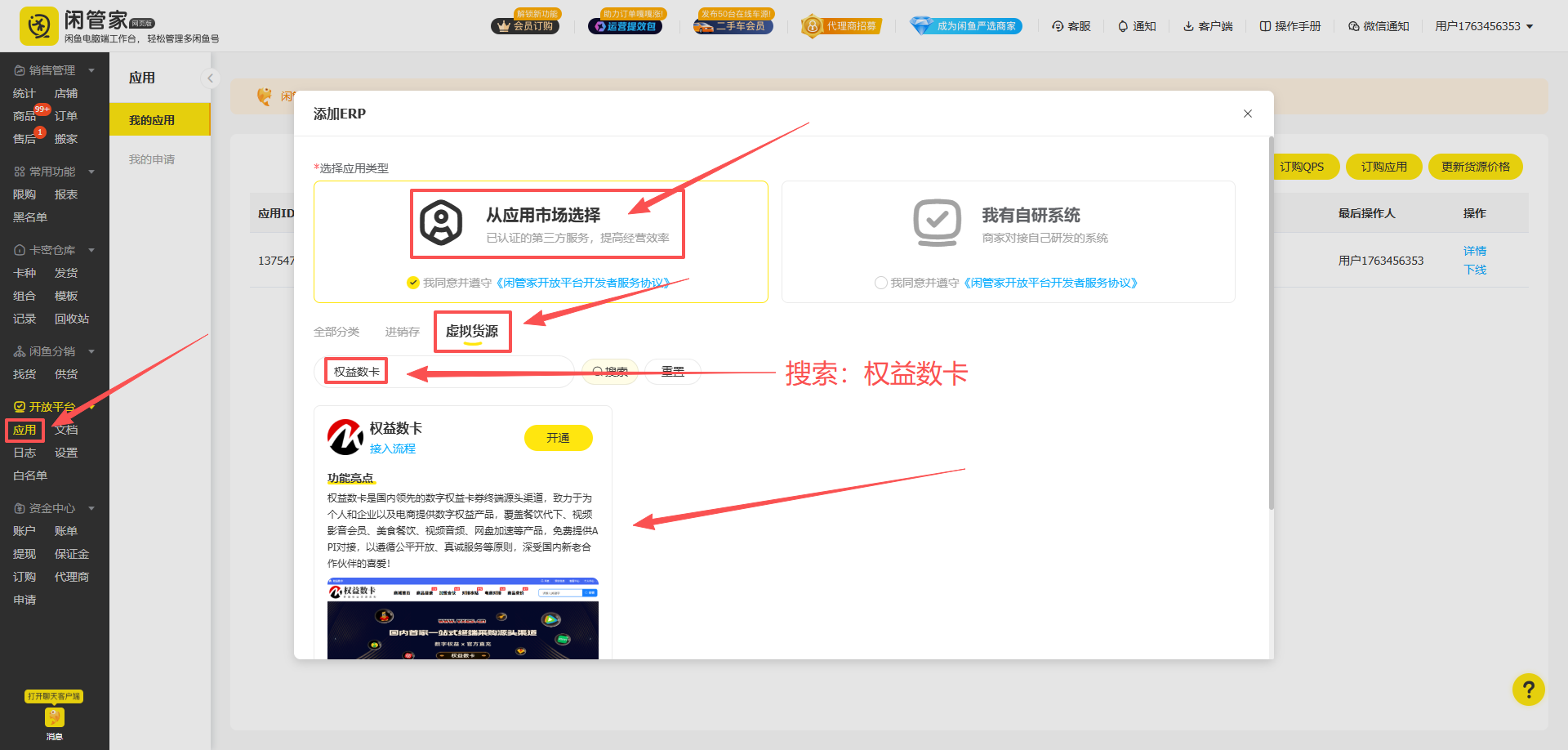Open the floating help question mark icon
The height and width of the screenshot is (750, 1568).
point(1528,690)
